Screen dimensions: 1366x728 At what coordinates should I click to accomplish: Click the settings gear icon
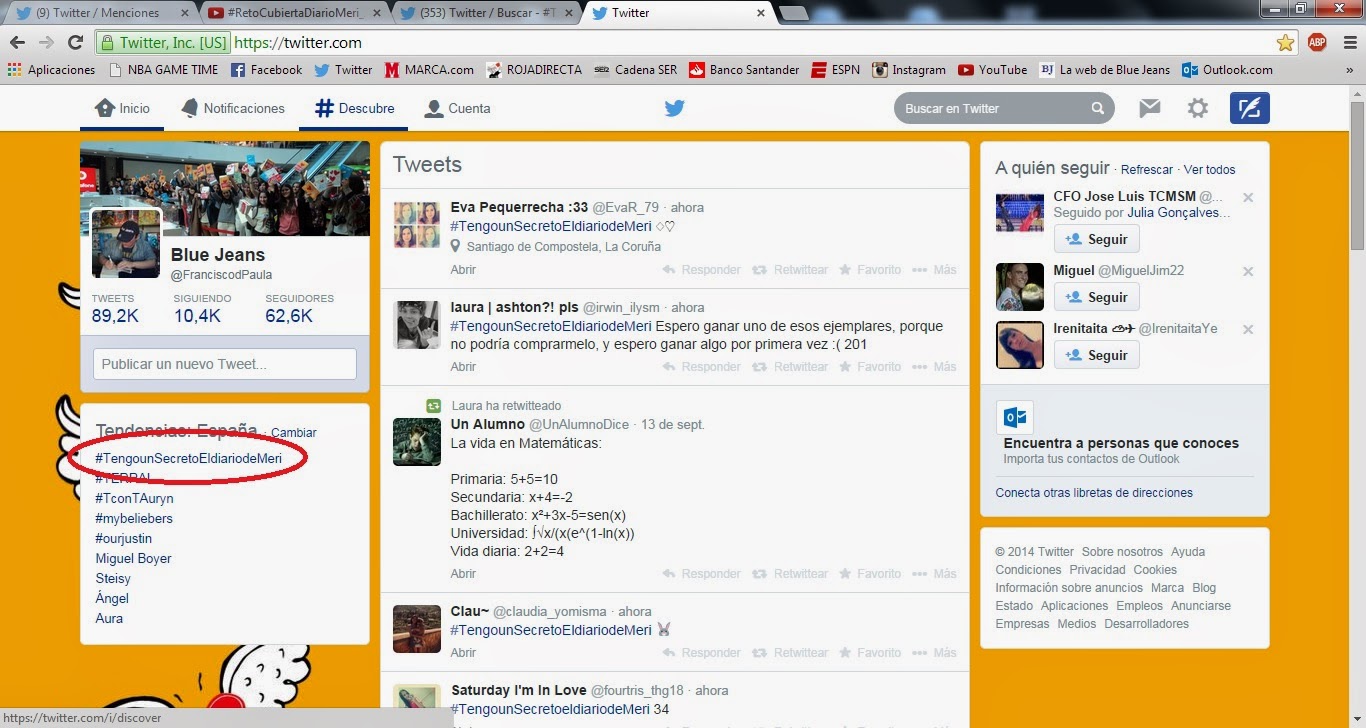[x=1197, y=108]
